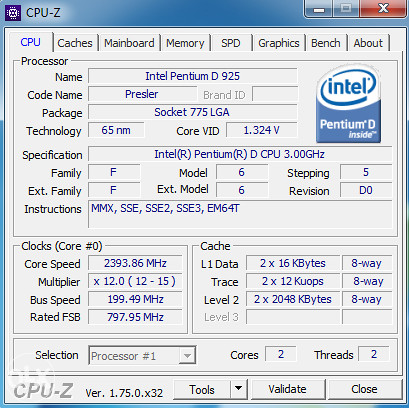
Task: Click the Tools button
Action: 202,389
